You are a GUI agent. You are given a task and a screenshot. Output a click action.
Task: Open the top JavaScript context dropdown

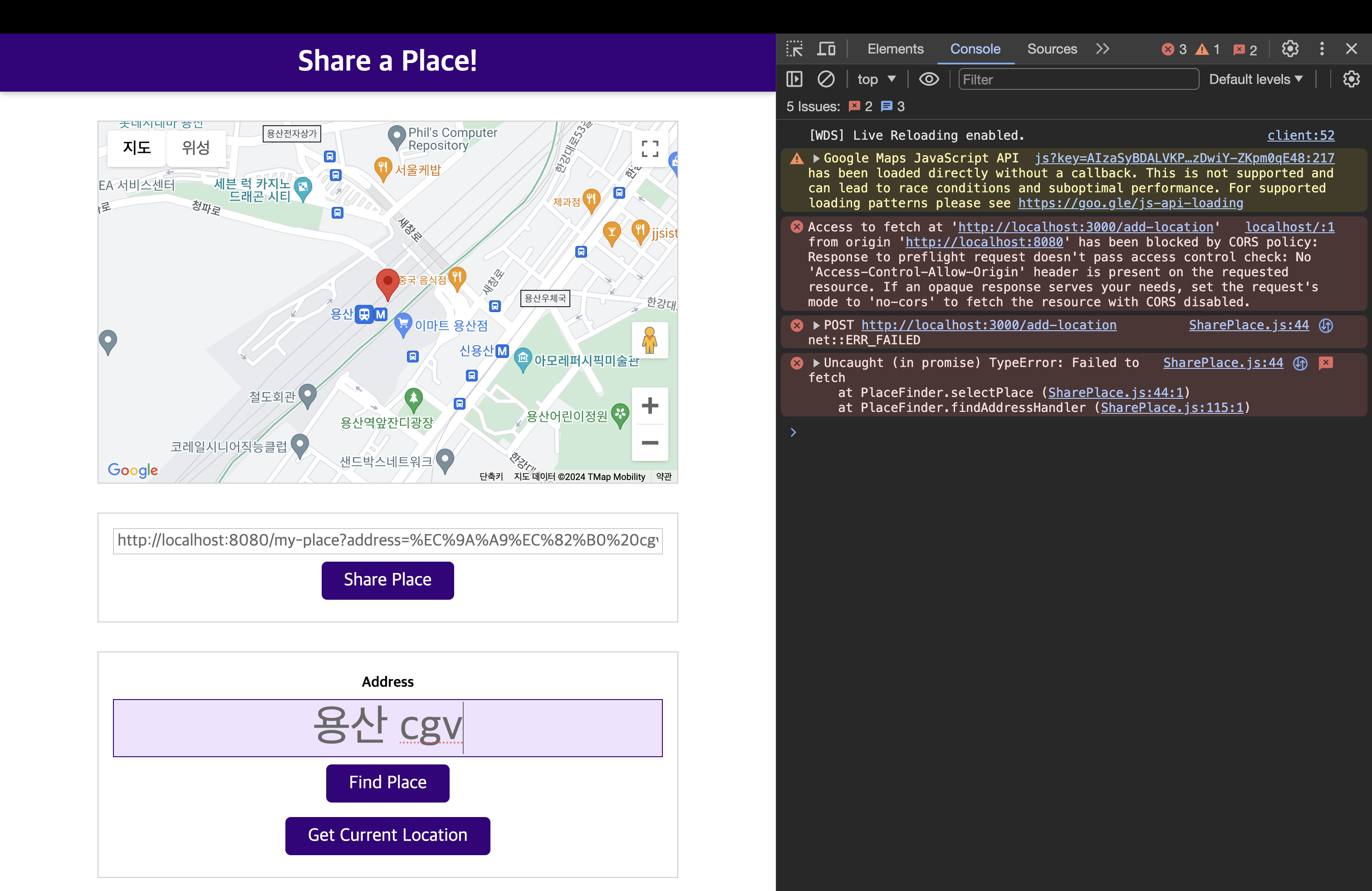(x=876, y=79)
